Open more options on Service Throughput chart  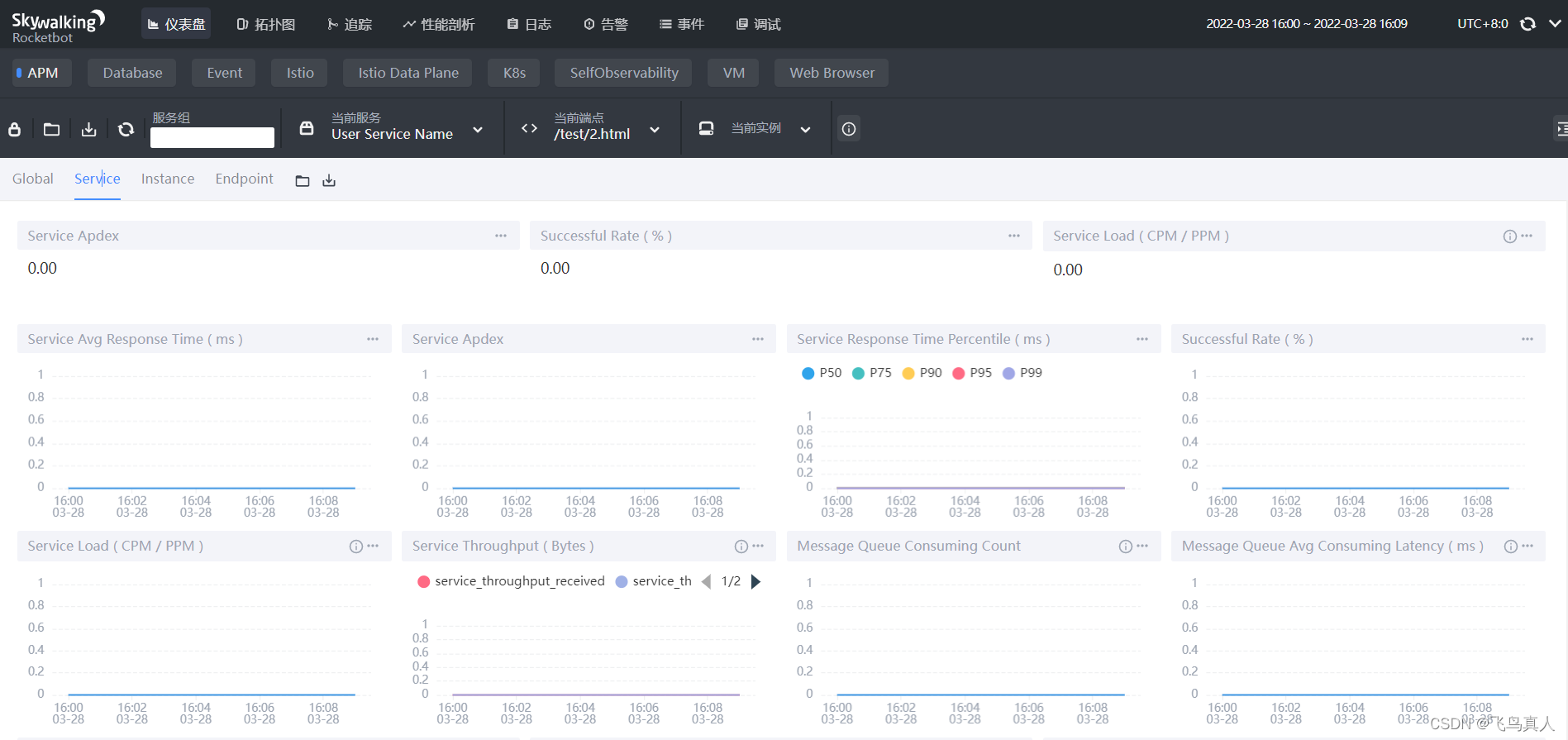coord(758,546)
